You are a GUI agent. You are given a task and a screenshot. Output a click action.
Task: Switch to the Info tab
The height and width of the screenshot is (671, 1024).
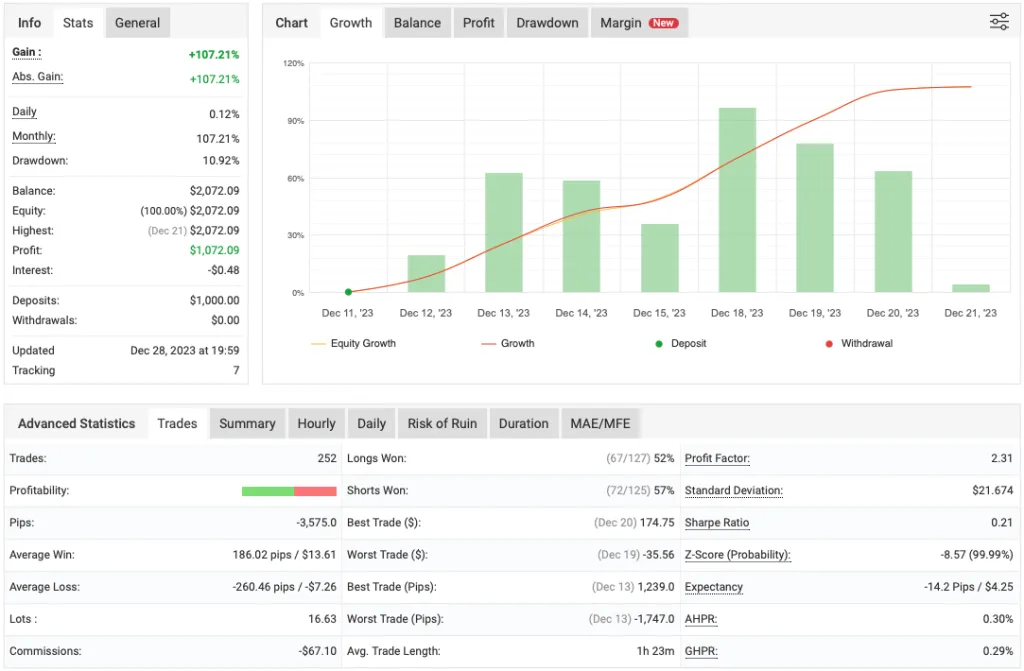tap(29, 21)
